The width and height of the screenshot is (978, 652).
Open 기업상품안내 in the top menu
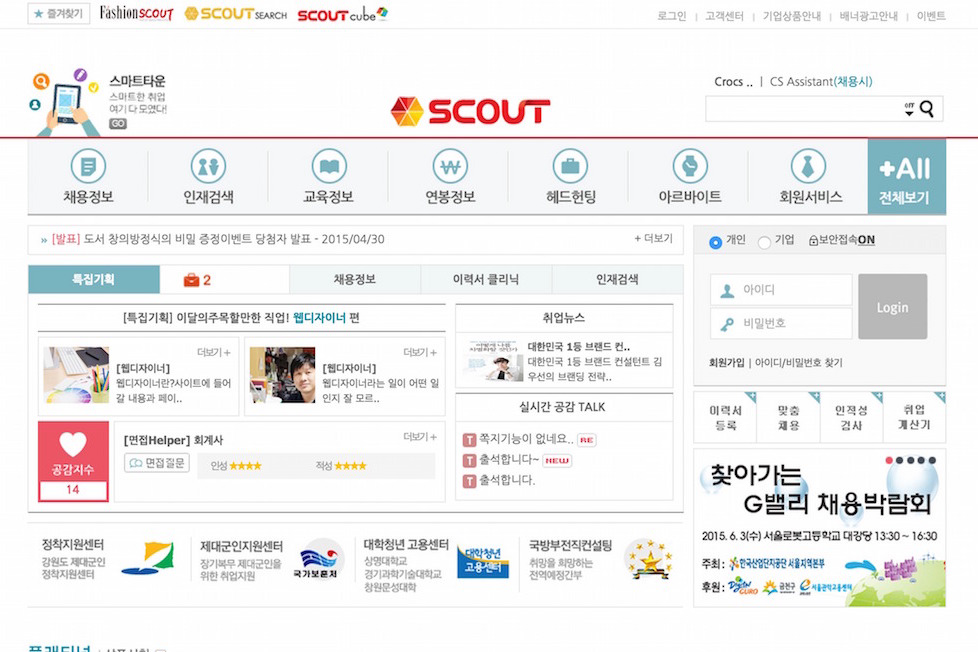[792, 16]
